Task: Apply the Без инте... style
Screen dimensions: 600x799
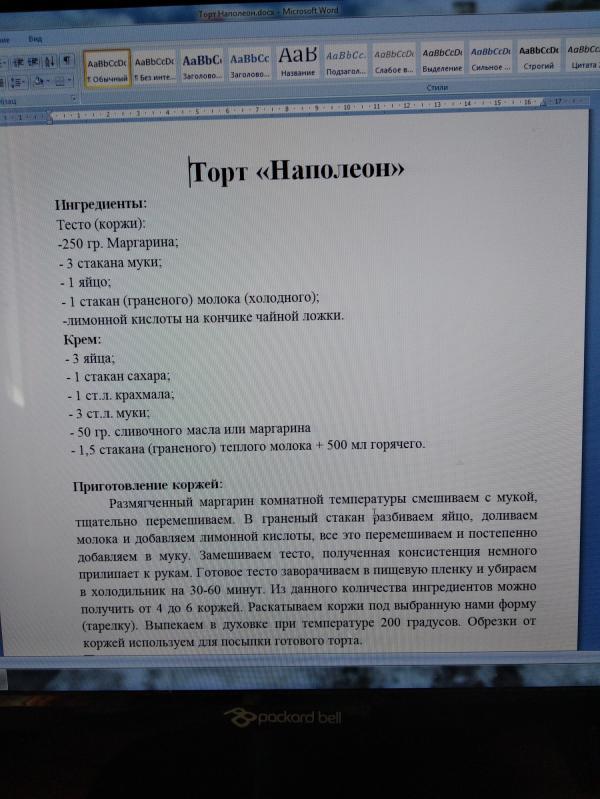Action: [154, 68]
